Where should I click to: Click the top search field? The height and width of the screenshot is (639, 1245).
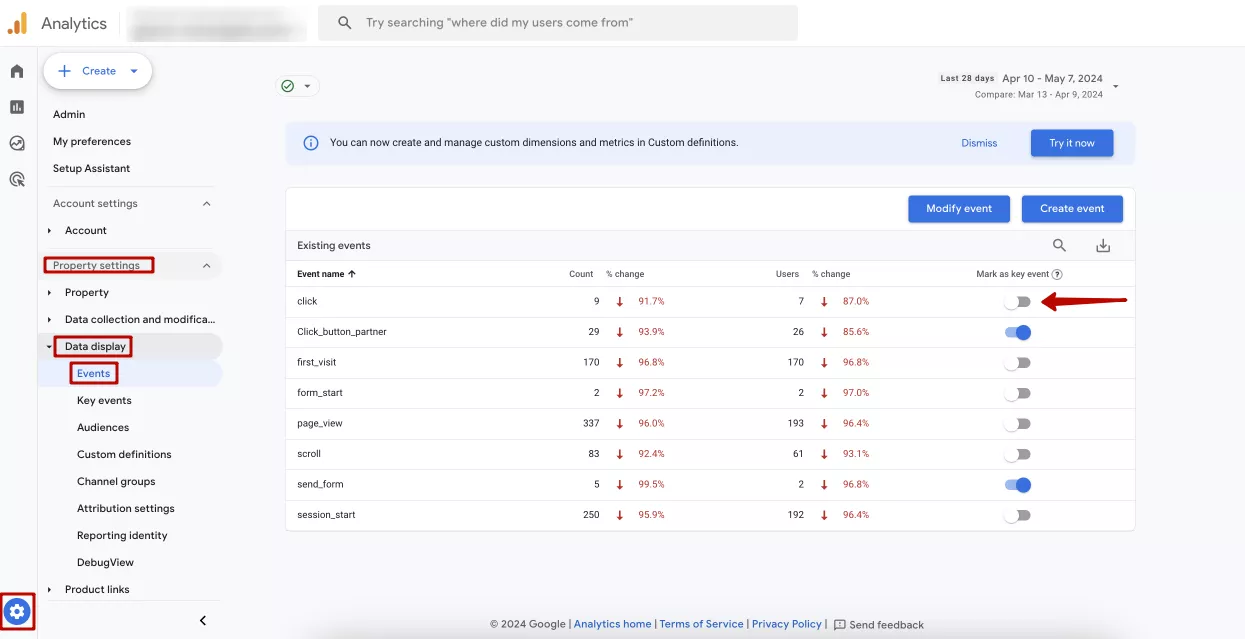(x=558, y=23)
